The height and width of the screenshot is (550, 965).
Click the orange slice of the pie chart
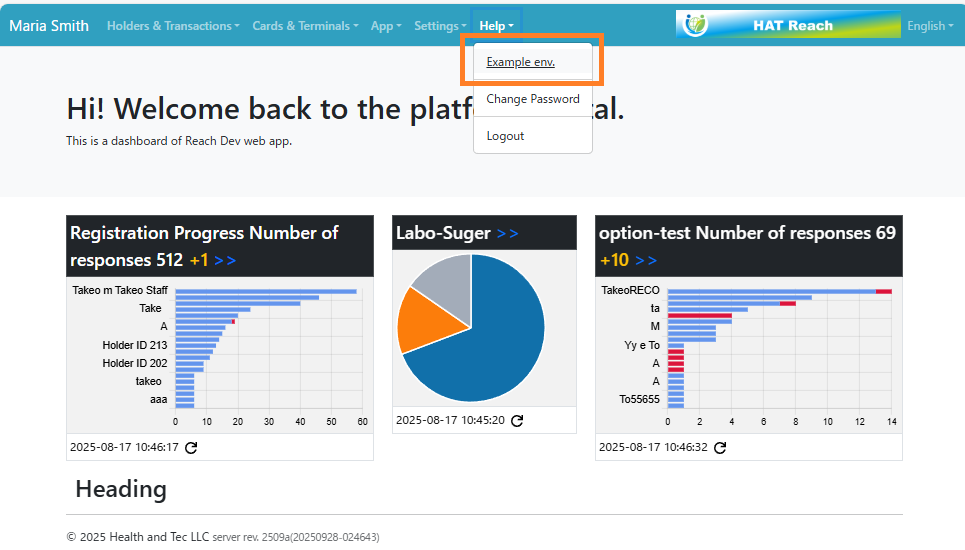[419, 320]
